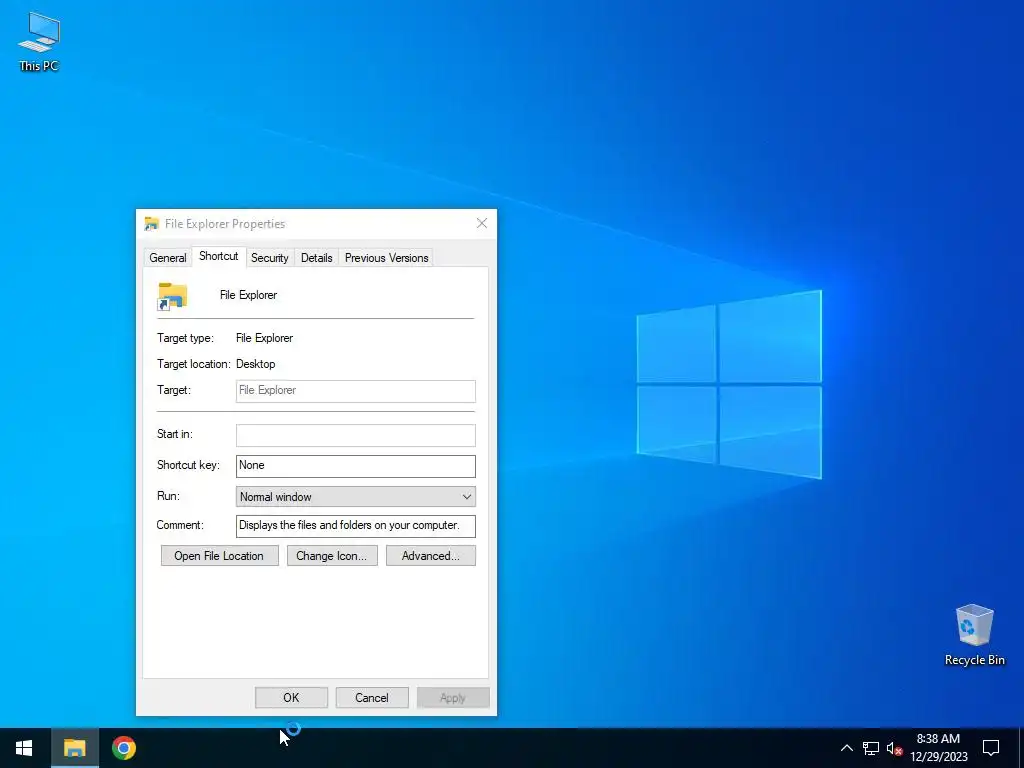
Task: Open the Security tab
Action: pyautogui.click(x=270, y=257)
